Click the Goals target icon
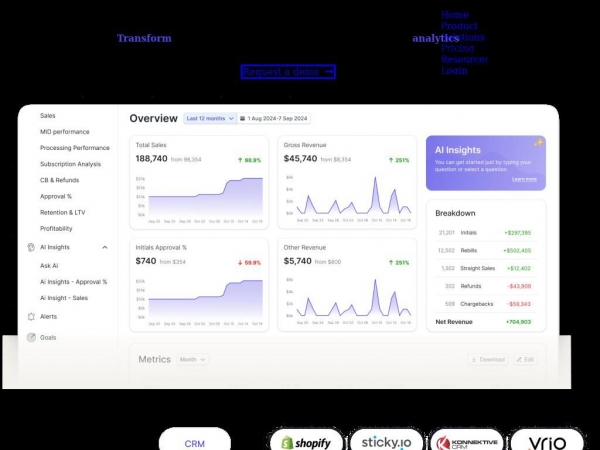This screenshot has width=600, height=450. pyautogui.click(x=31, y=337)
